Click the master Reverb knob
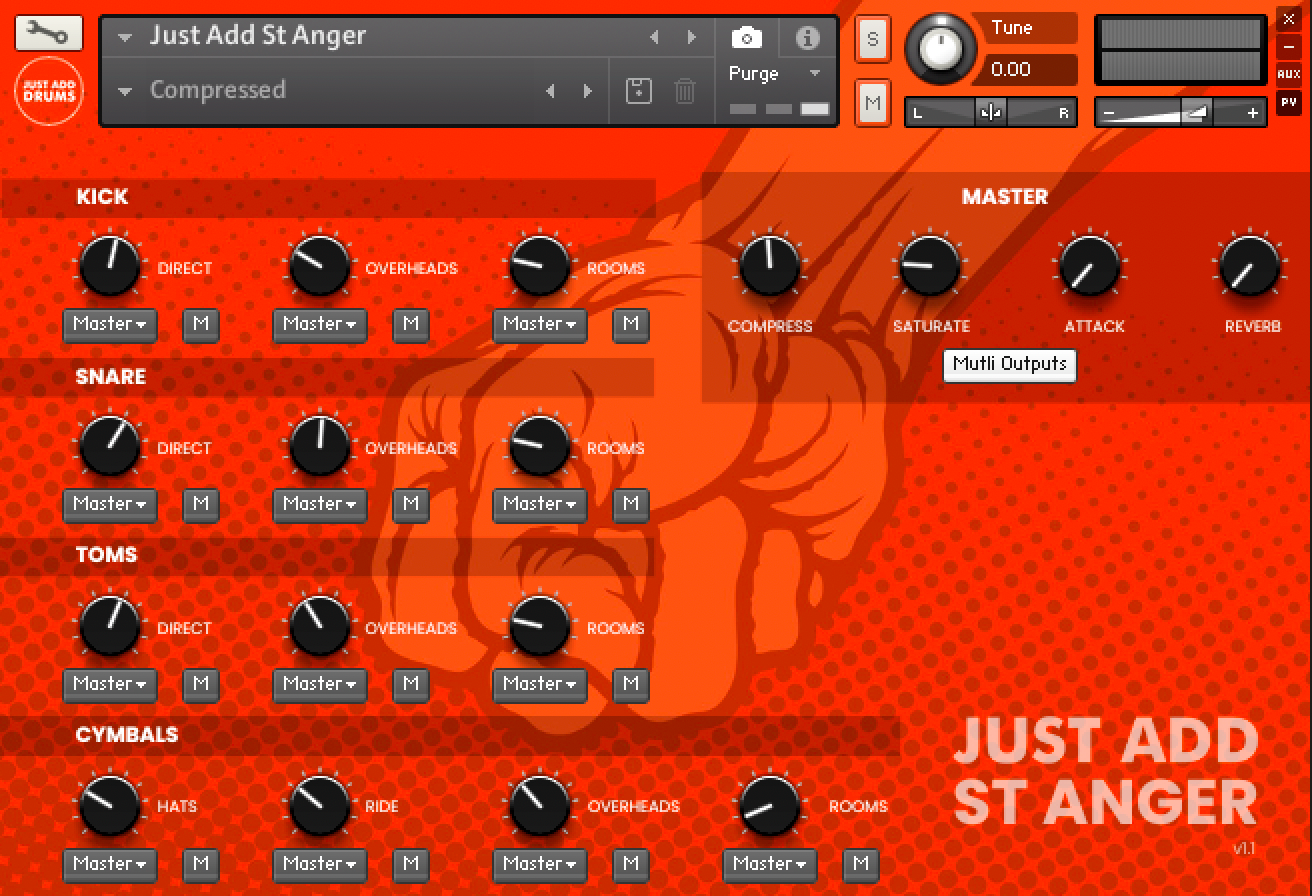 coord(1250,266)
